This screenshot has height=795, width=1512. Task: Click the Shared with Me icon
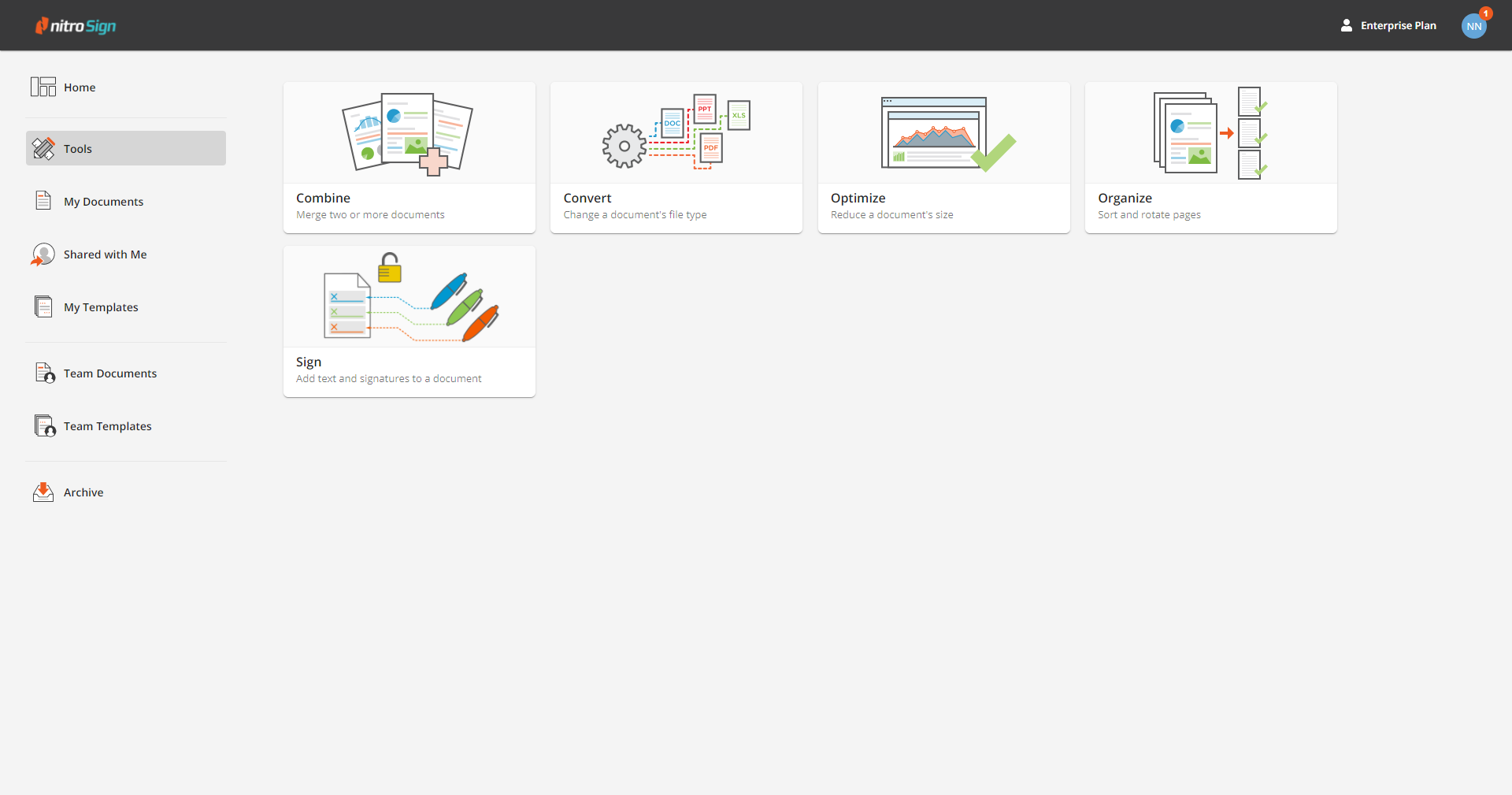pyautogui.click(x=43, y=254)
